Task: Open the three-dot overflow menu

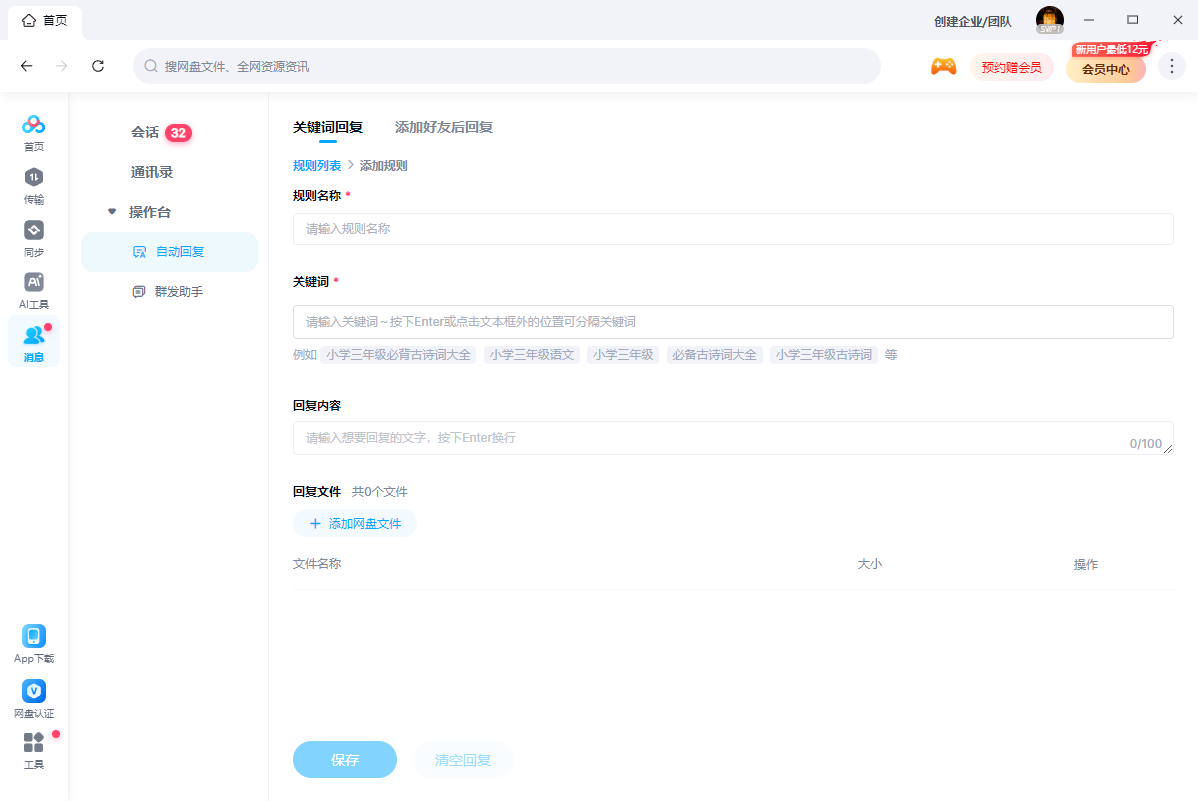Action: [1171, 66]
